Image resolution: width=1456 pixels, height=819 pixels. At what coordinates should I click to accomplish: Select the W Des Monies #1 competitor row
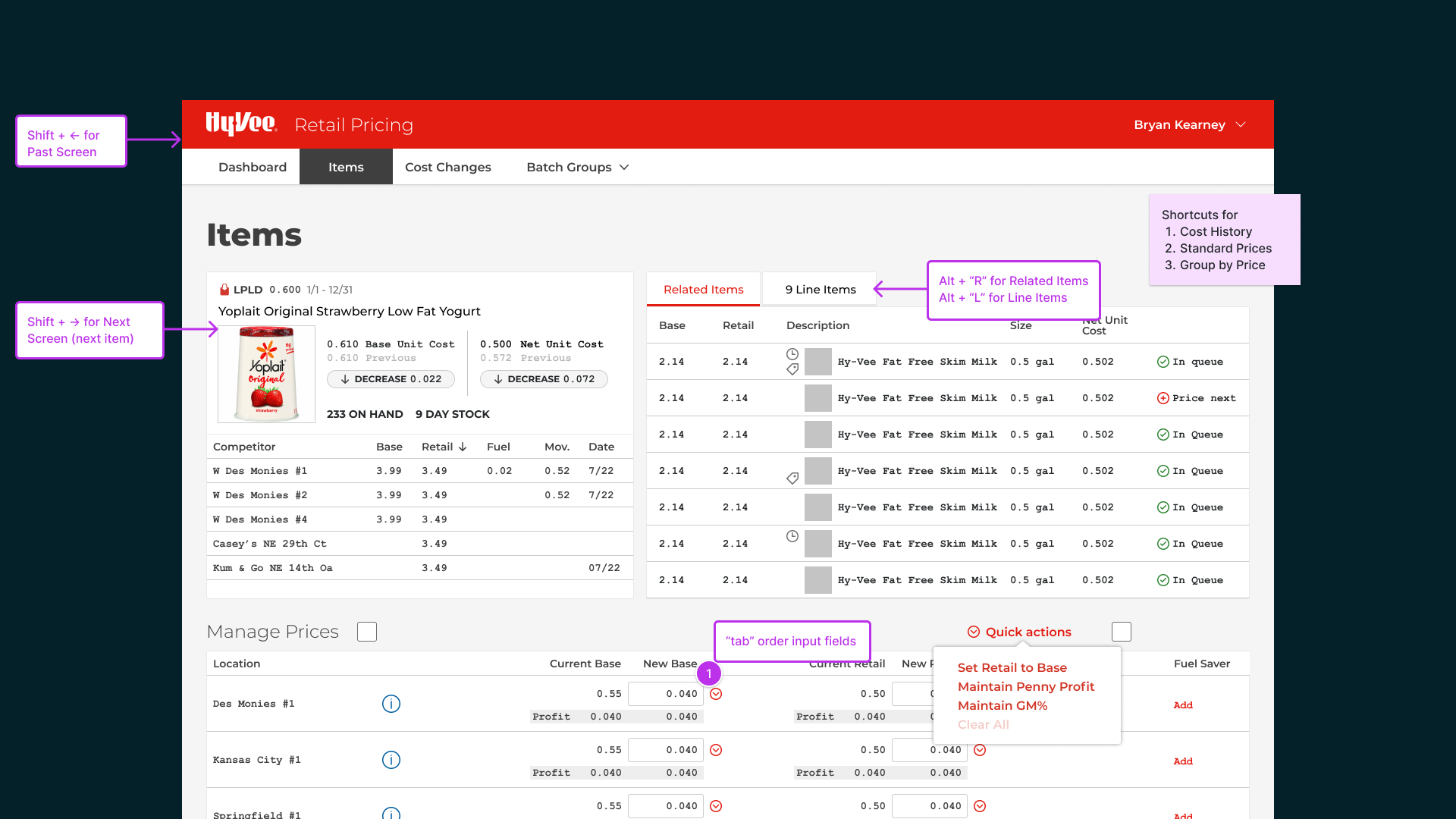point(420,471)
